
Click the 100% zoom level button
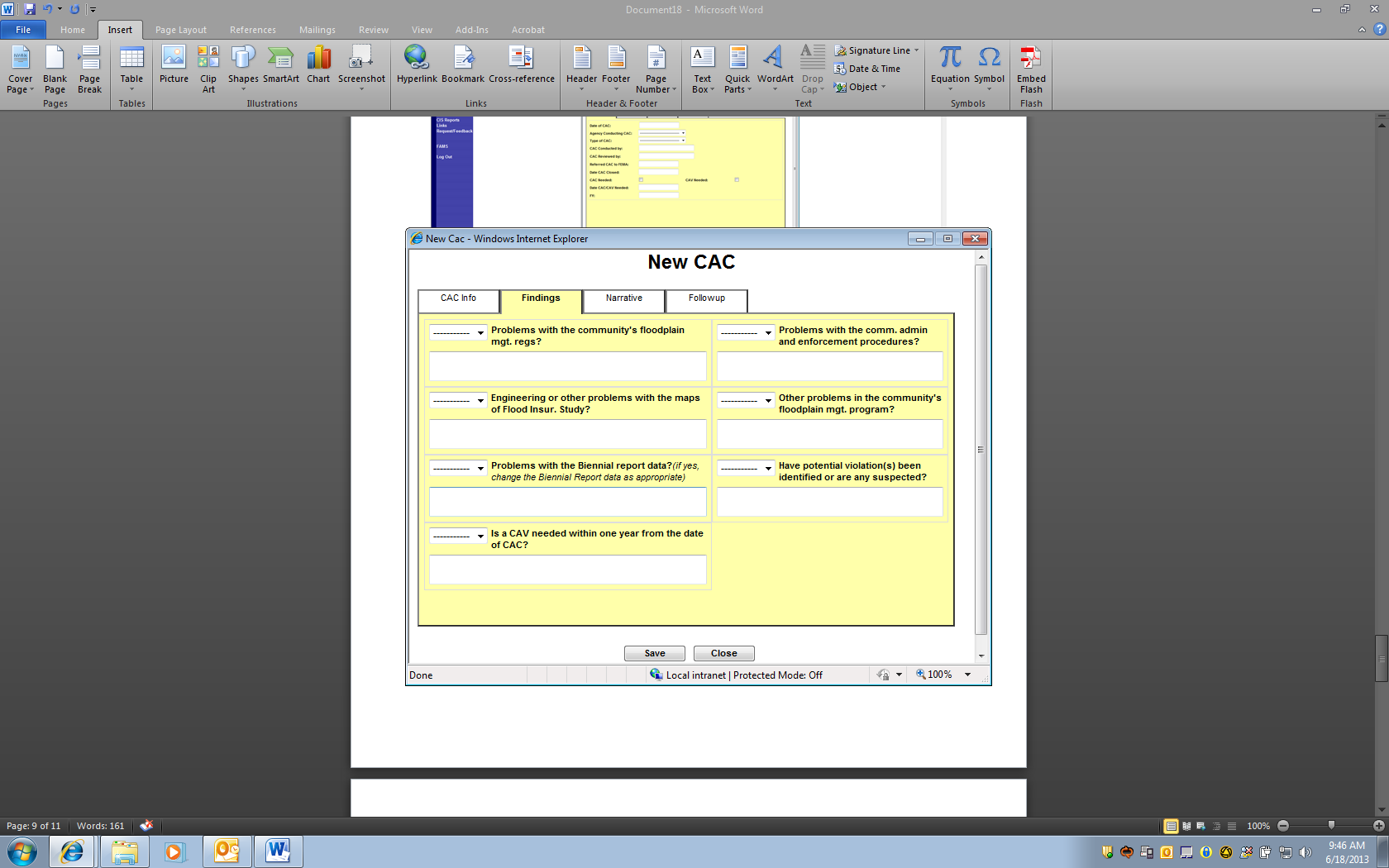(1258, 826)
